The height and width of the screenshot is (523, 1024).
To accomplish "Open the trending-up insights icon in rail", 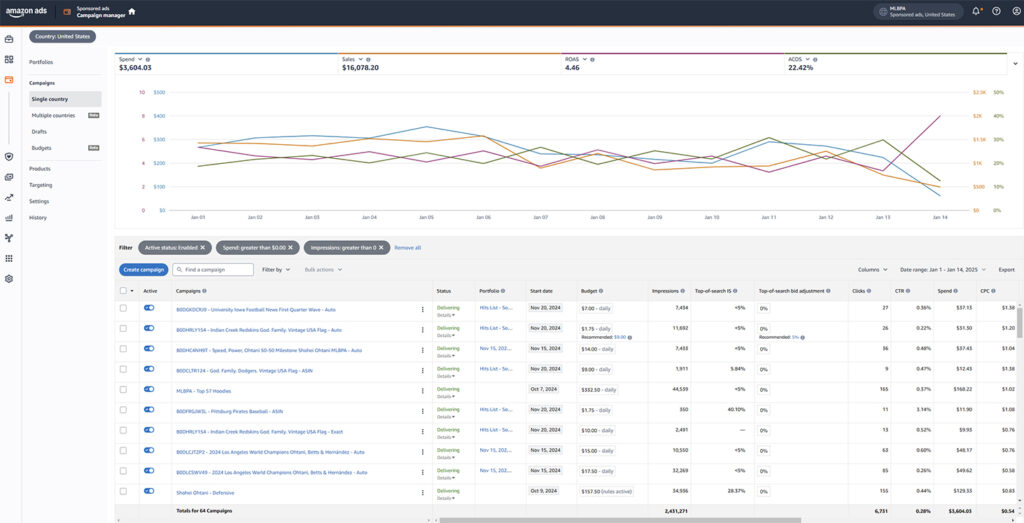I will [x=8, y=197].
